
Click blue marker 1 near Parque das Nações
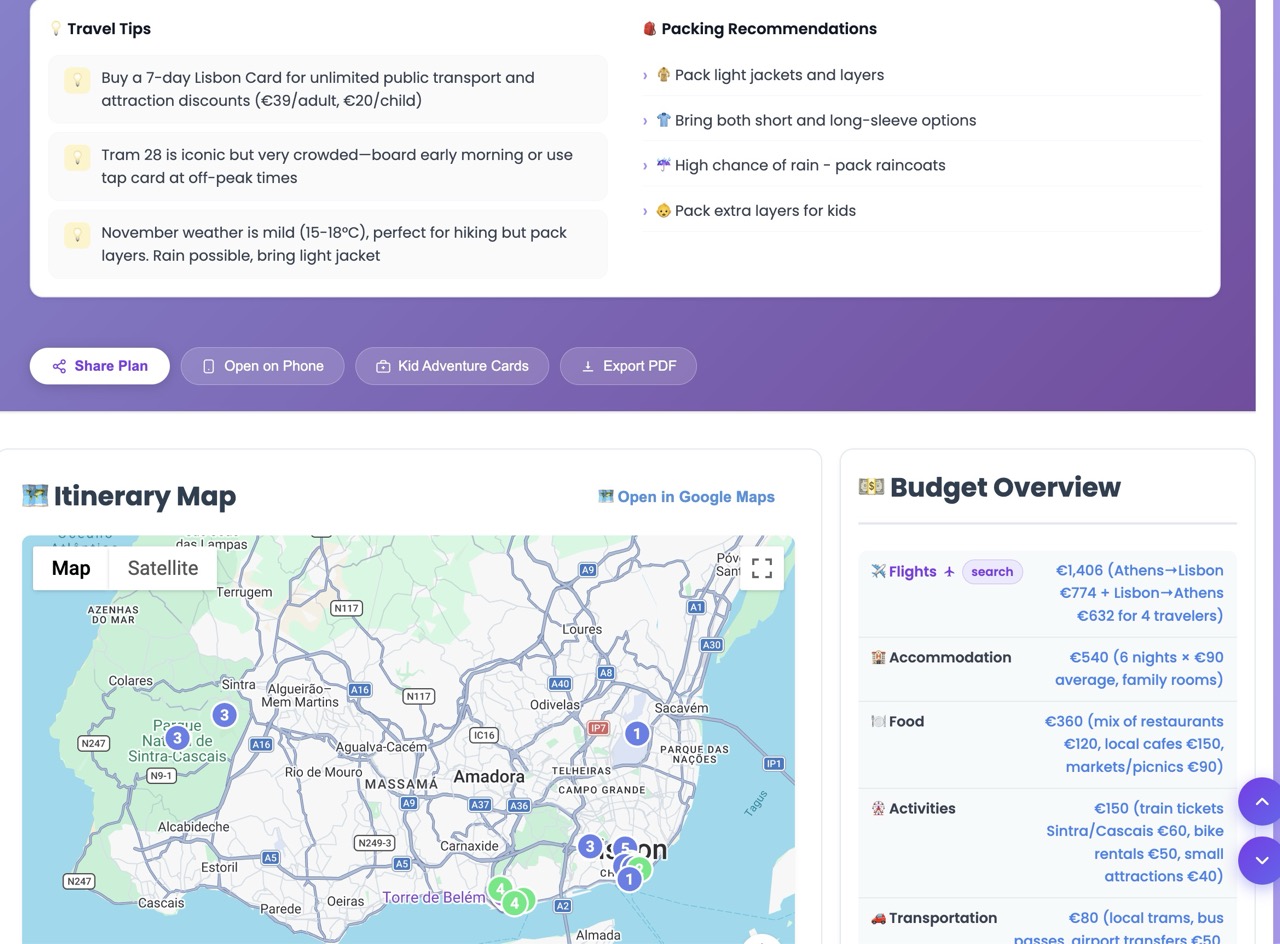point(636,733)
